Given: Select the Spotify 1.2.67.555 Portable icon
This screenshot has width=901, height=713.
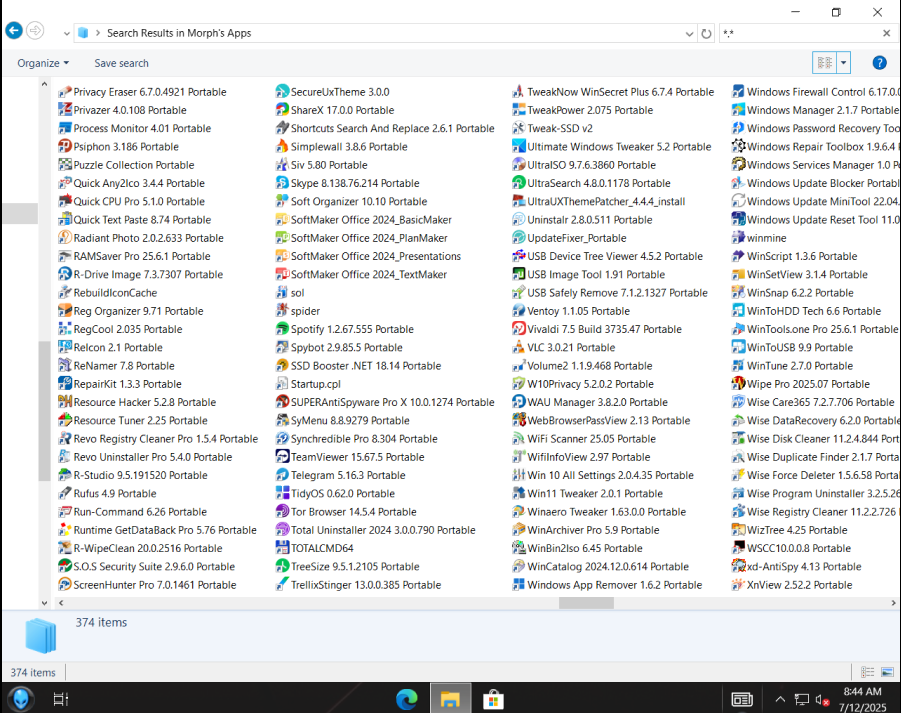Looking at the screenshot, I should [x=282, y=329].
